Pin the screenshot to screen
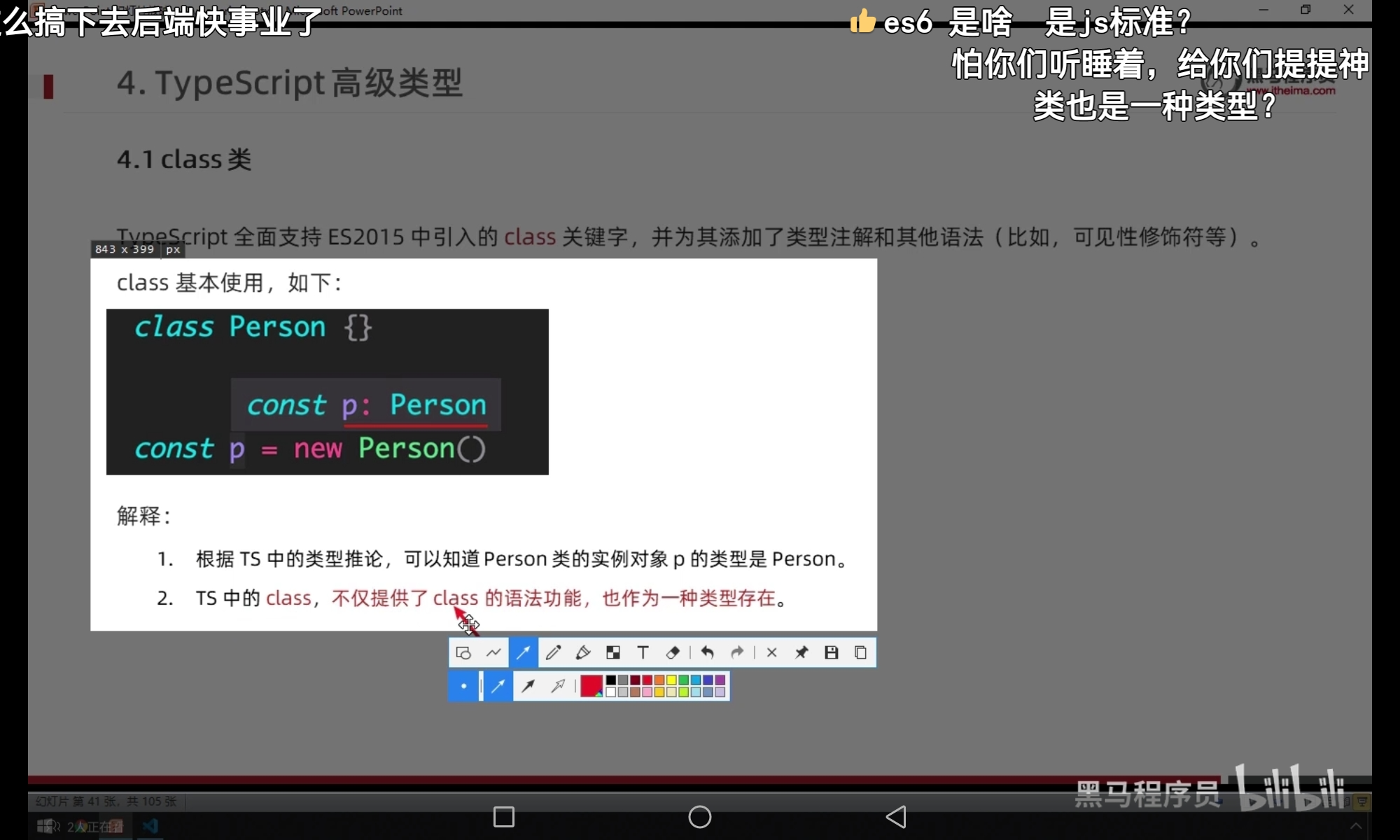 pos(801,653)
